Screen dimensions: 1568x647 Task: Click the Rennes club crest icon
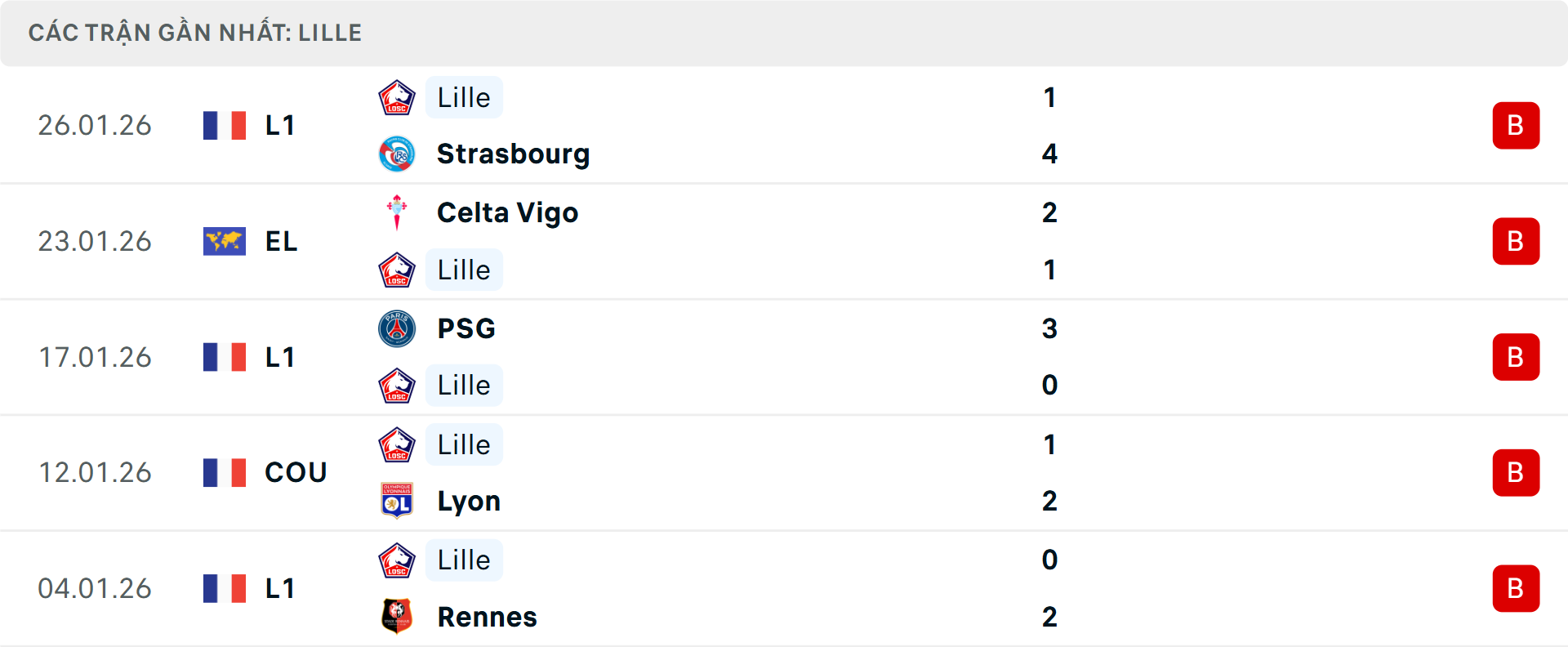click(397, 617)
